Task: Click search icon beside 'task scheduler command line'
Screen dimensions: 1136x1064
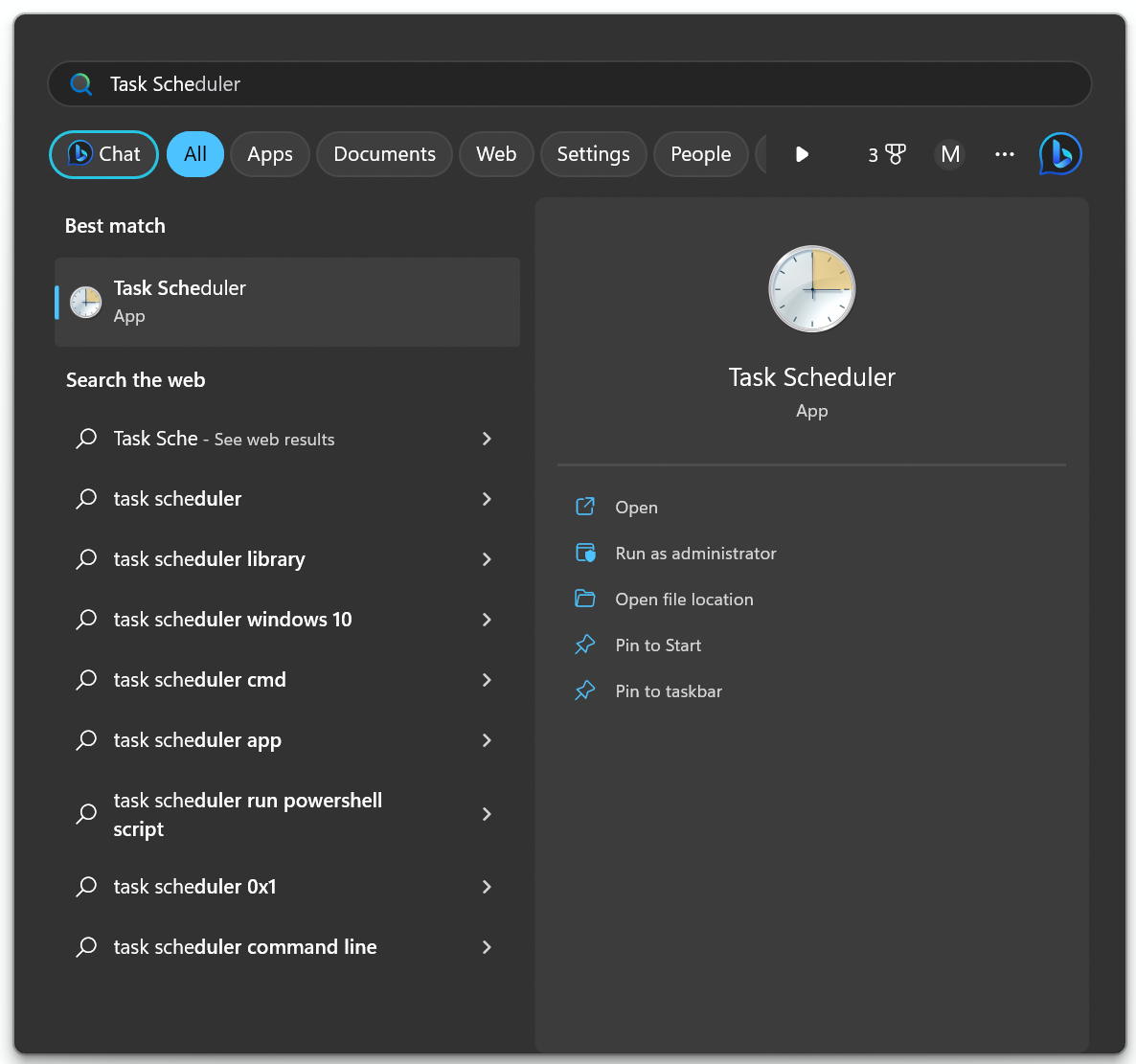Action: (x=86, y=946)
